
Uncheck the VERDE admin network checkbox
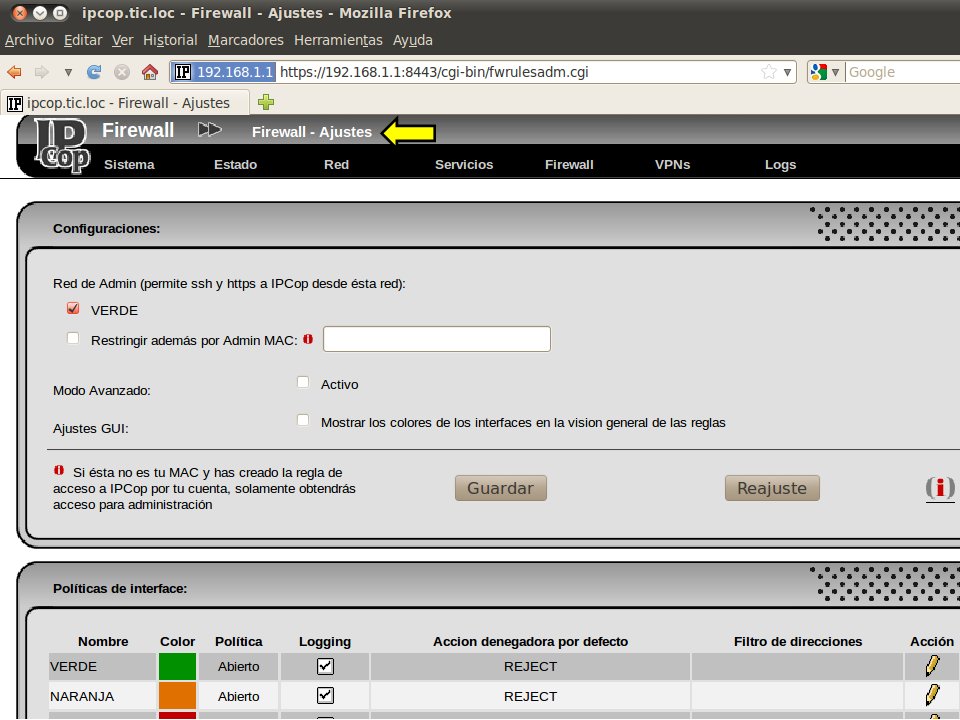(x=73, y=309)
